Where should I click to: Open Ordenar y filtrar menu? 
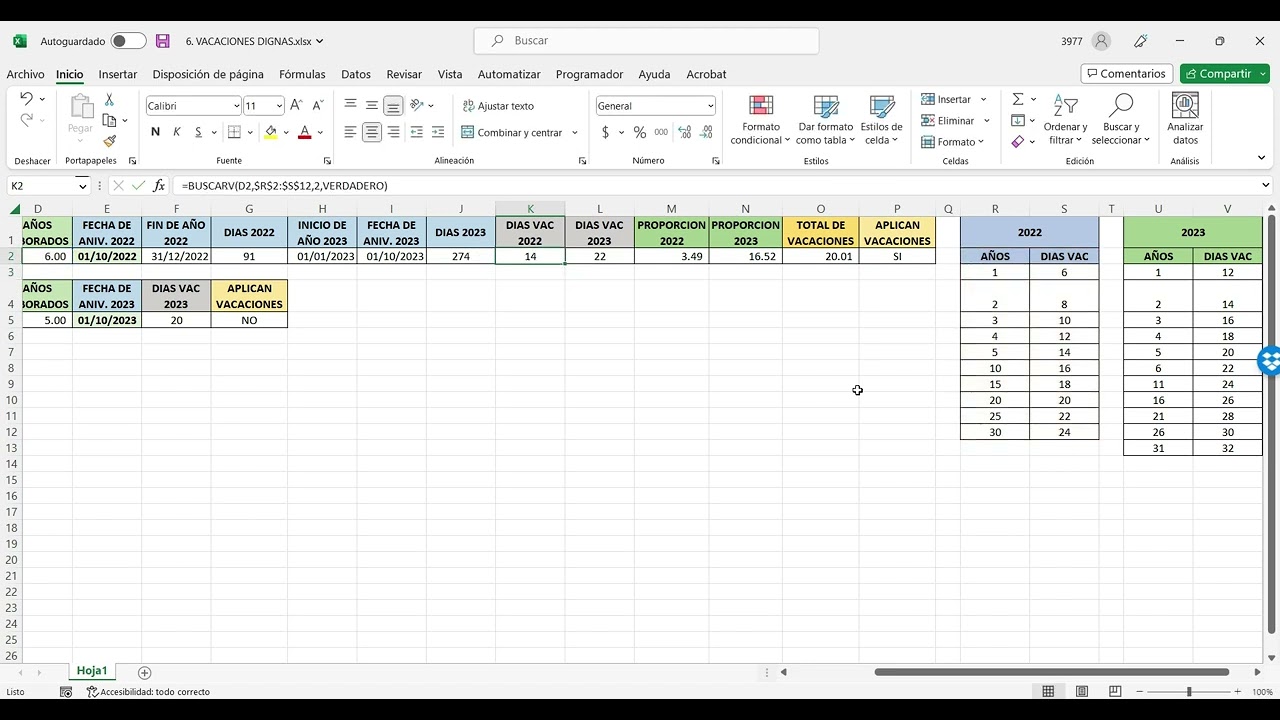(1065, 120)
